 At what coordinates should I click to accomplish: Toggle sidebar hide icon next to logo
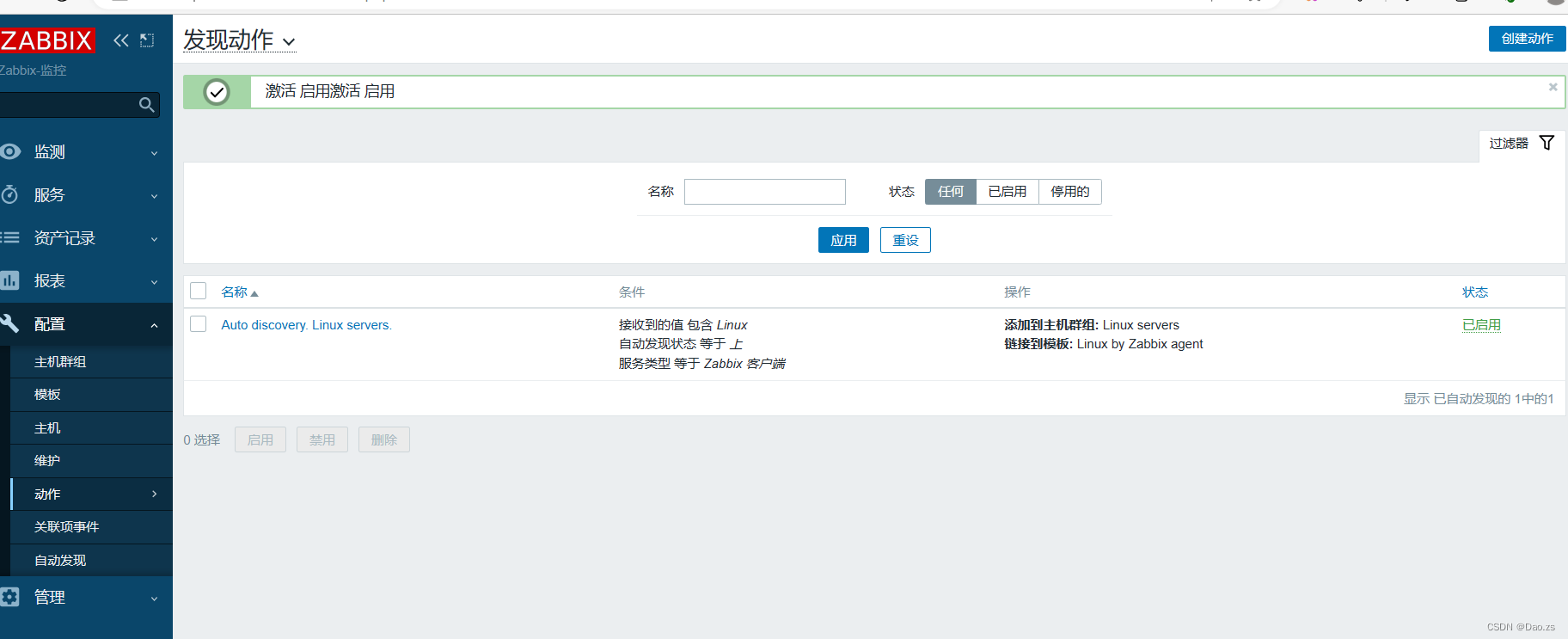point(147,40)
